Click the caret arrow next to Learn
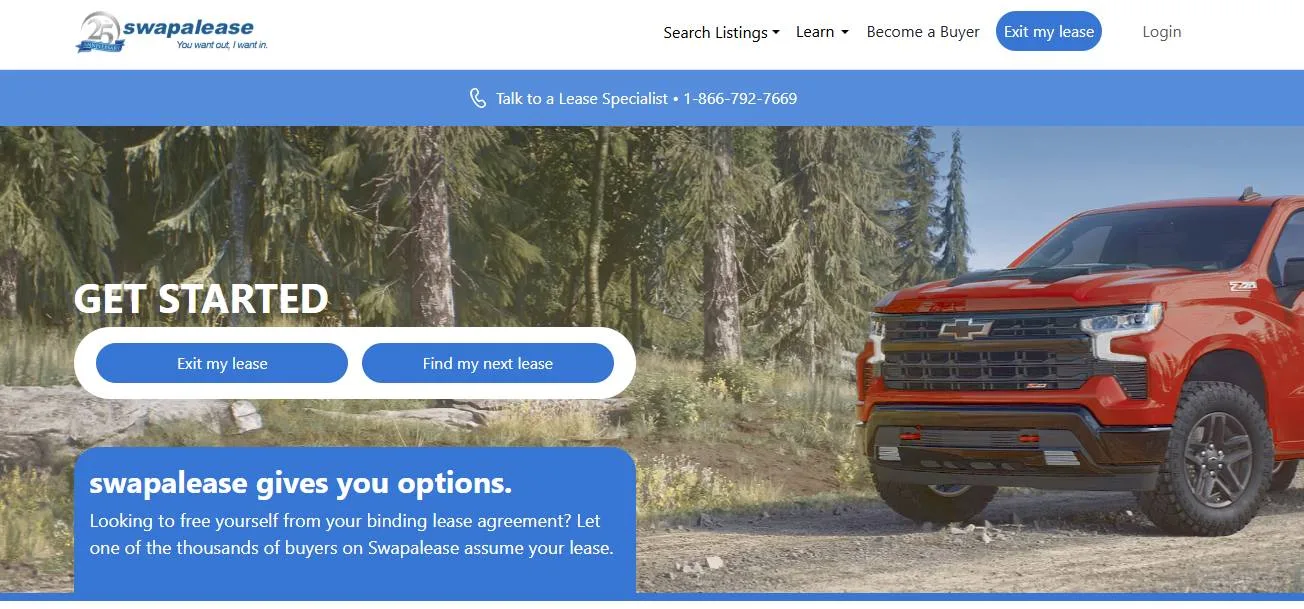The height and width of the screenshot is (609, 1304). [x=844, y=33]
